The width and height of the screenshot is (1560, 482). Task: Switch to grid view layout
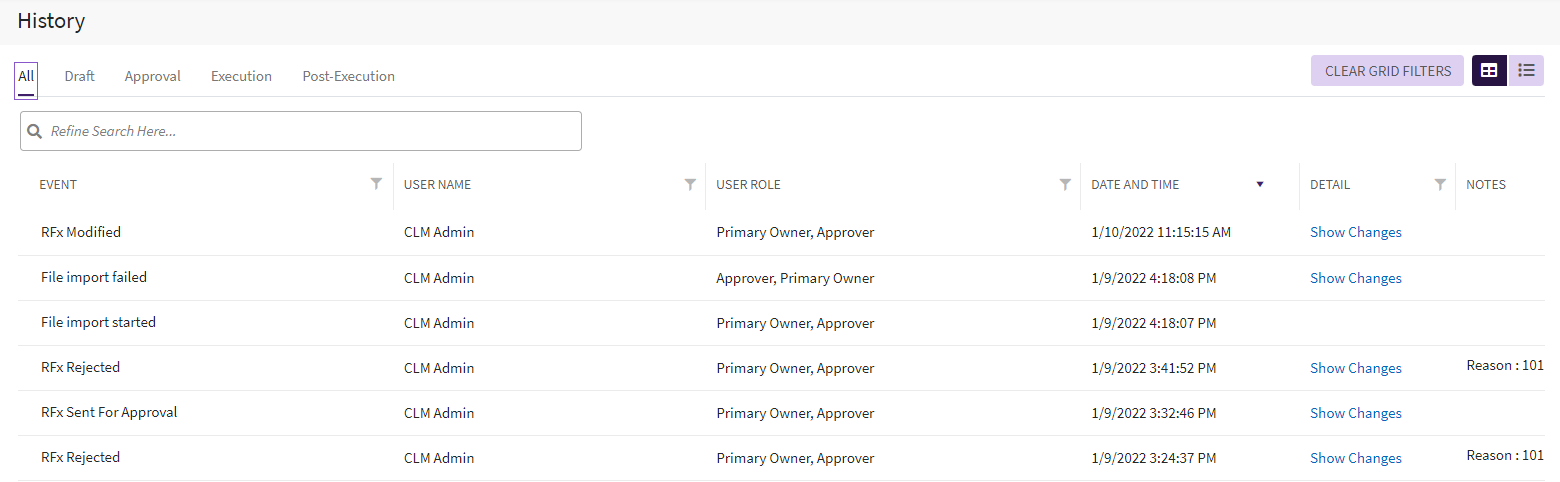pos(1489,71)
